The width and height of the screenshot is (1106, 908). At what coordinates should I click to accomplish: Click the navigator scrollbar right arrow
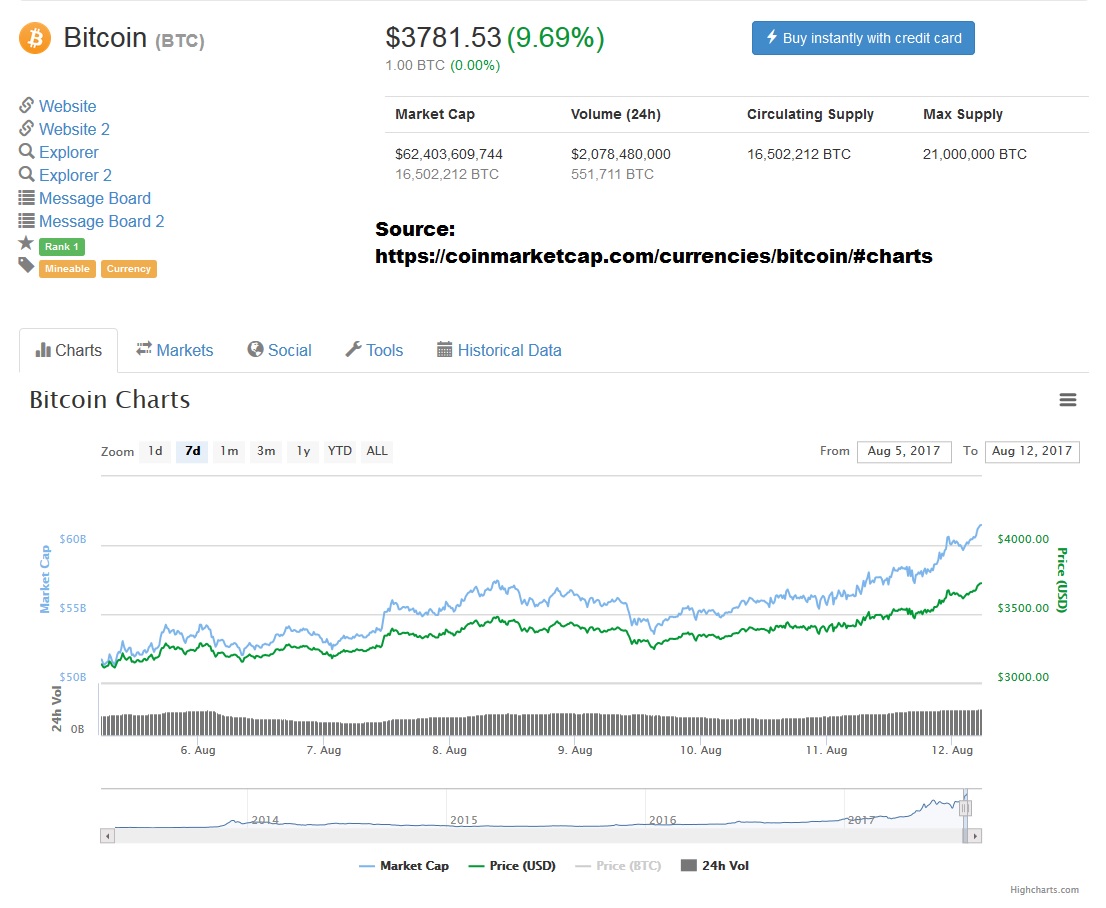click(x=975, y=835)
